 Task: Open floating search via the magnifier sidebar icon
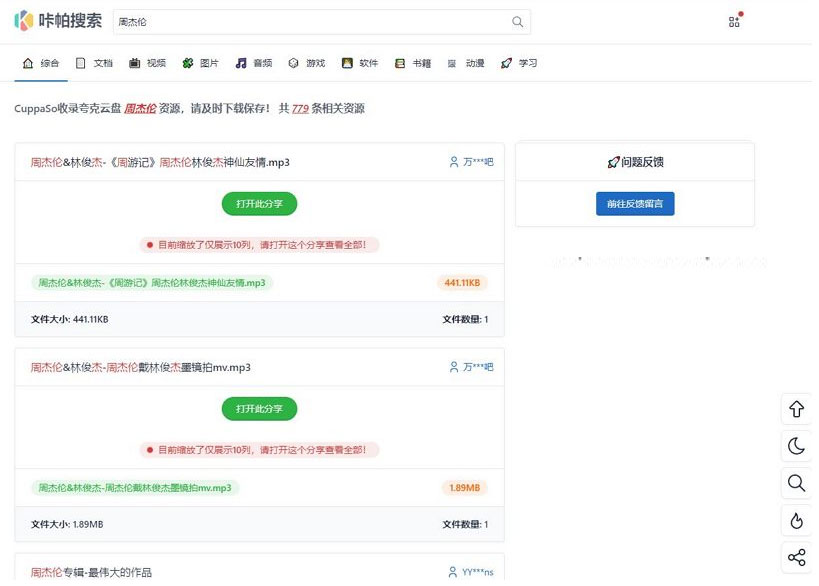(796, 483)
